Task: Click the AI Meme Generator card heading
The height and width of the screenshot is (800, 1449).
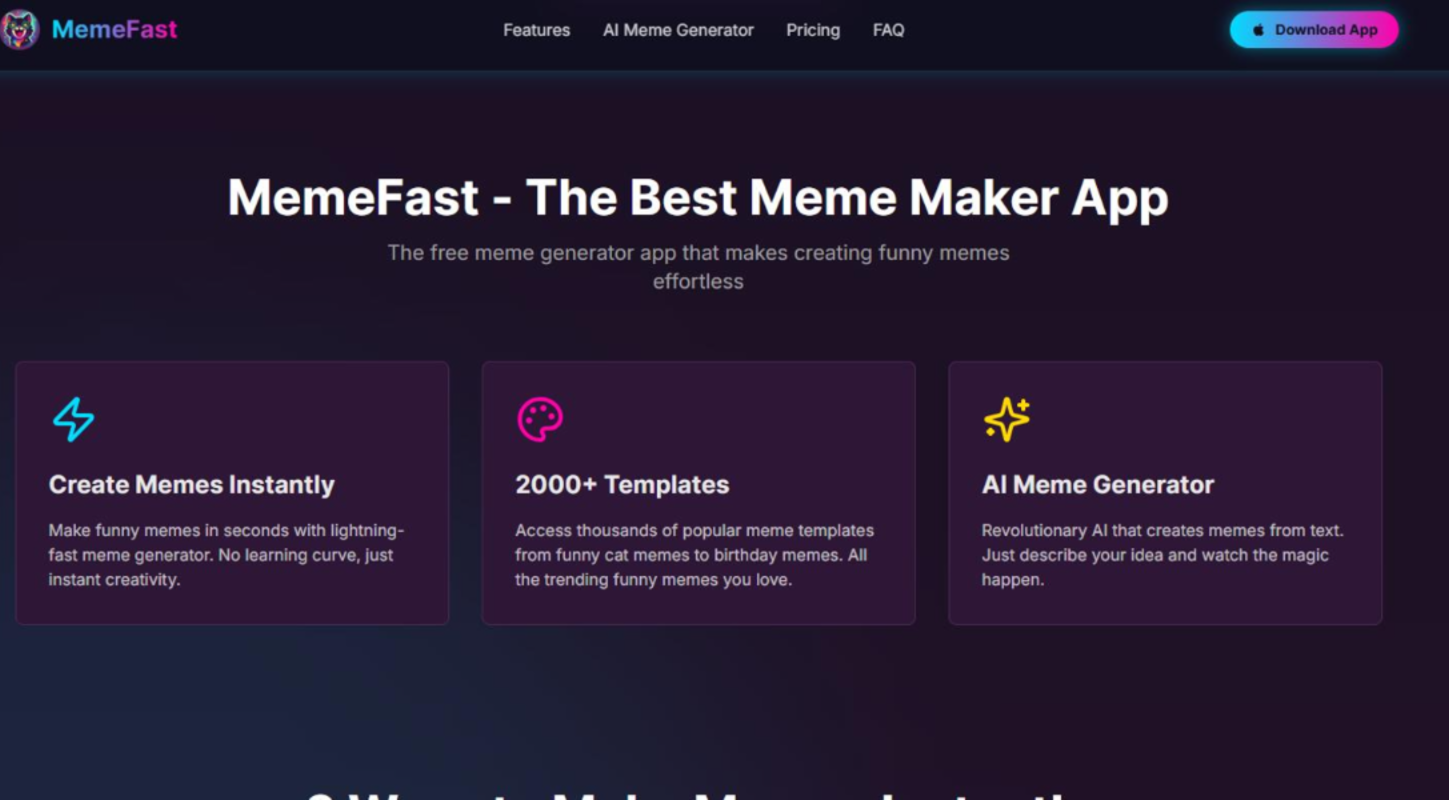Action: (x=1098, y=485)
